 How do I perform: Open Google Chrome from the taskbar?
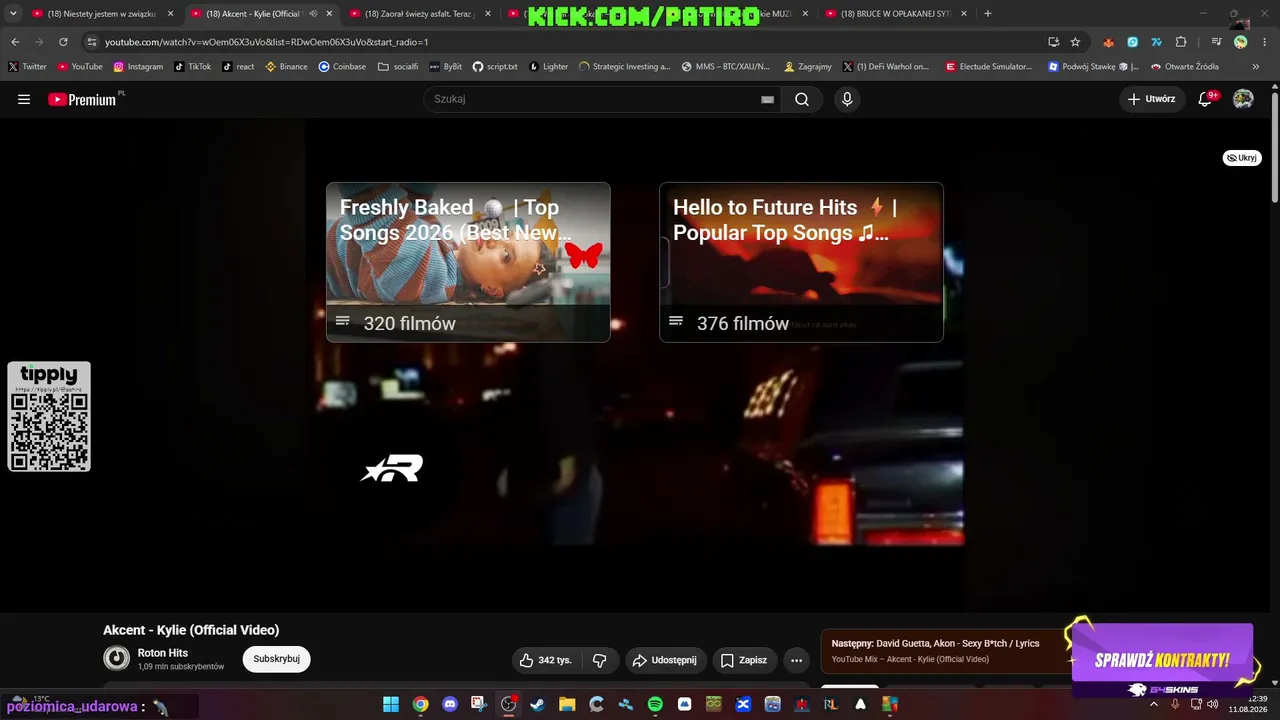click(421, 705)
